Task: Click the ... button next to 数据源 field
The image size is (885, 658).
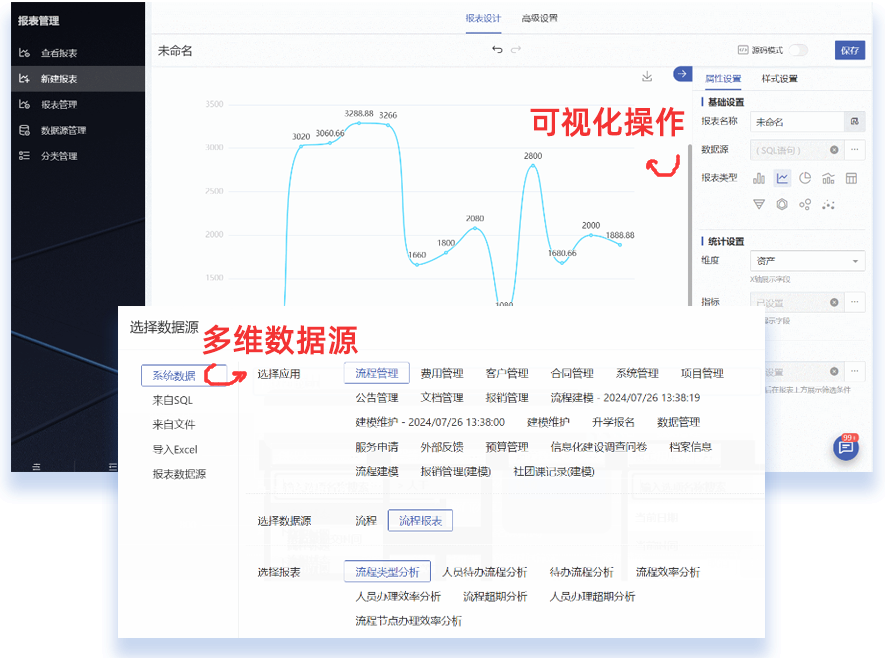Action: 852,150
